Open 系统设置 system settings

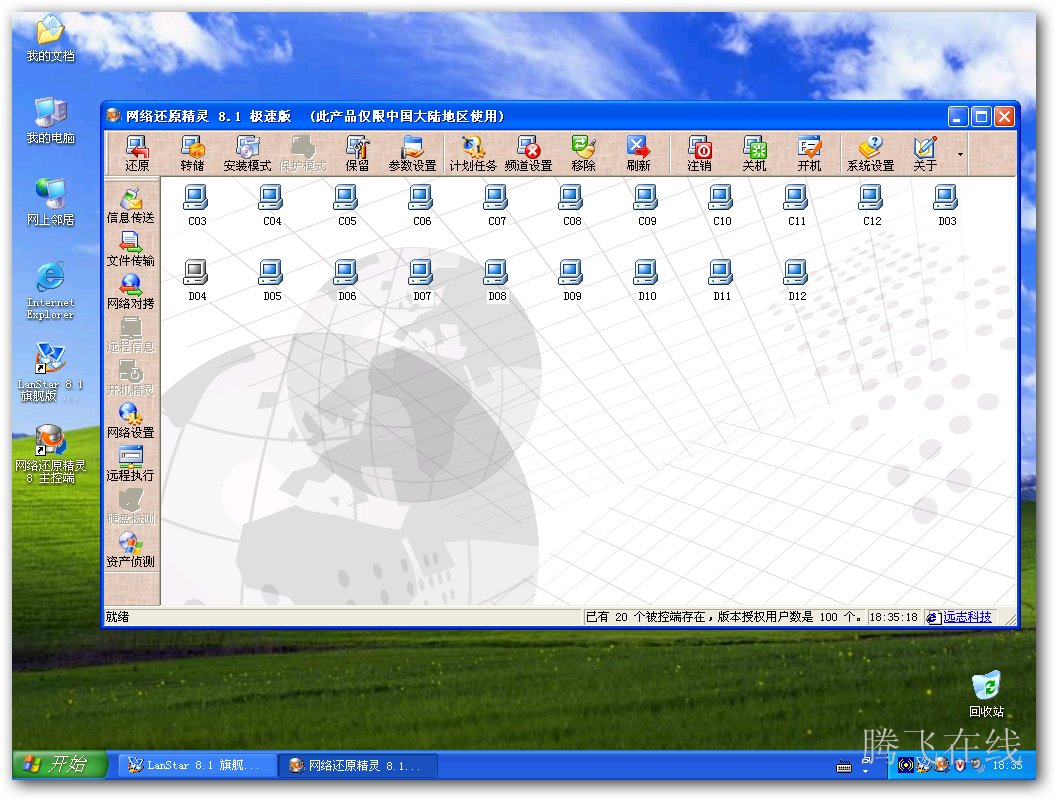(x=870, y=154)
